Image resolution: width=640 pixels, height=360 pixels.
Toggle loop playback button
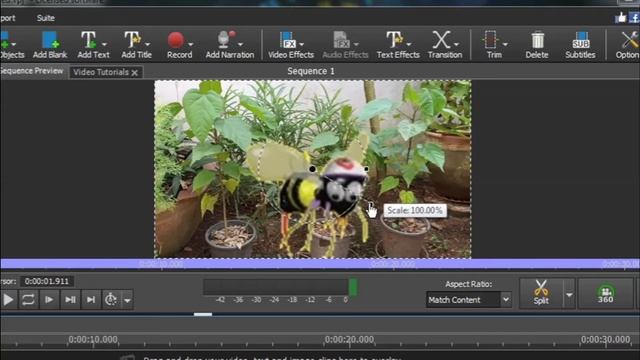point(28,300)
